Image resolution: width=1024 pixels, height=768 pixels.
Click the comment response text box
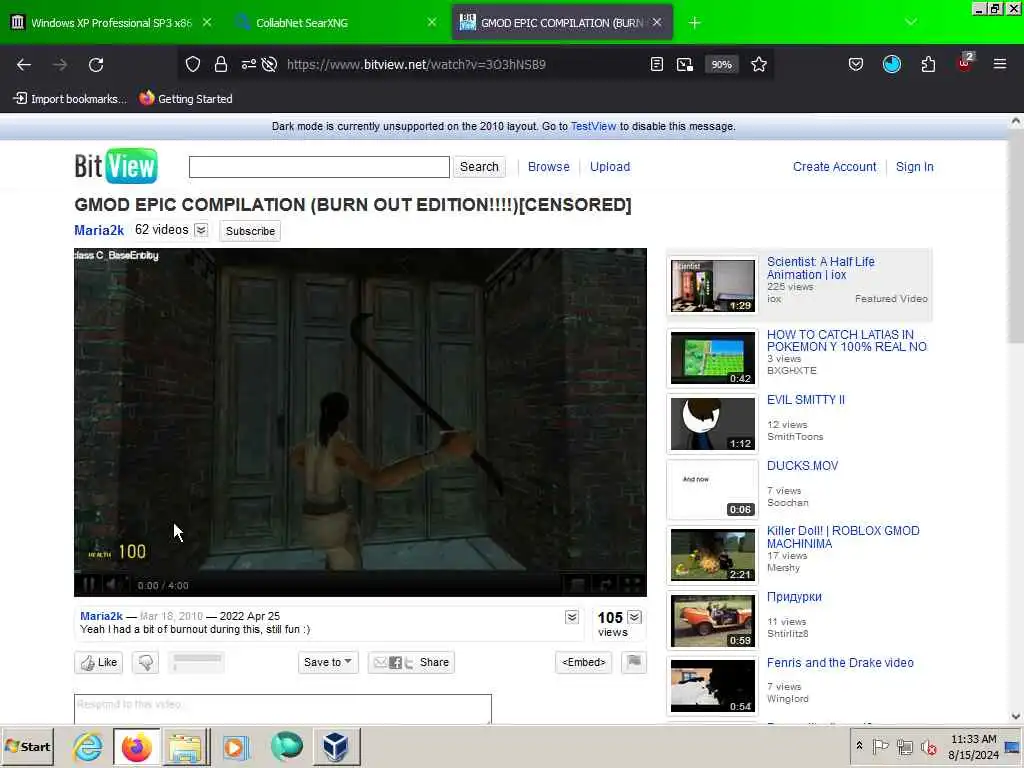283,709
